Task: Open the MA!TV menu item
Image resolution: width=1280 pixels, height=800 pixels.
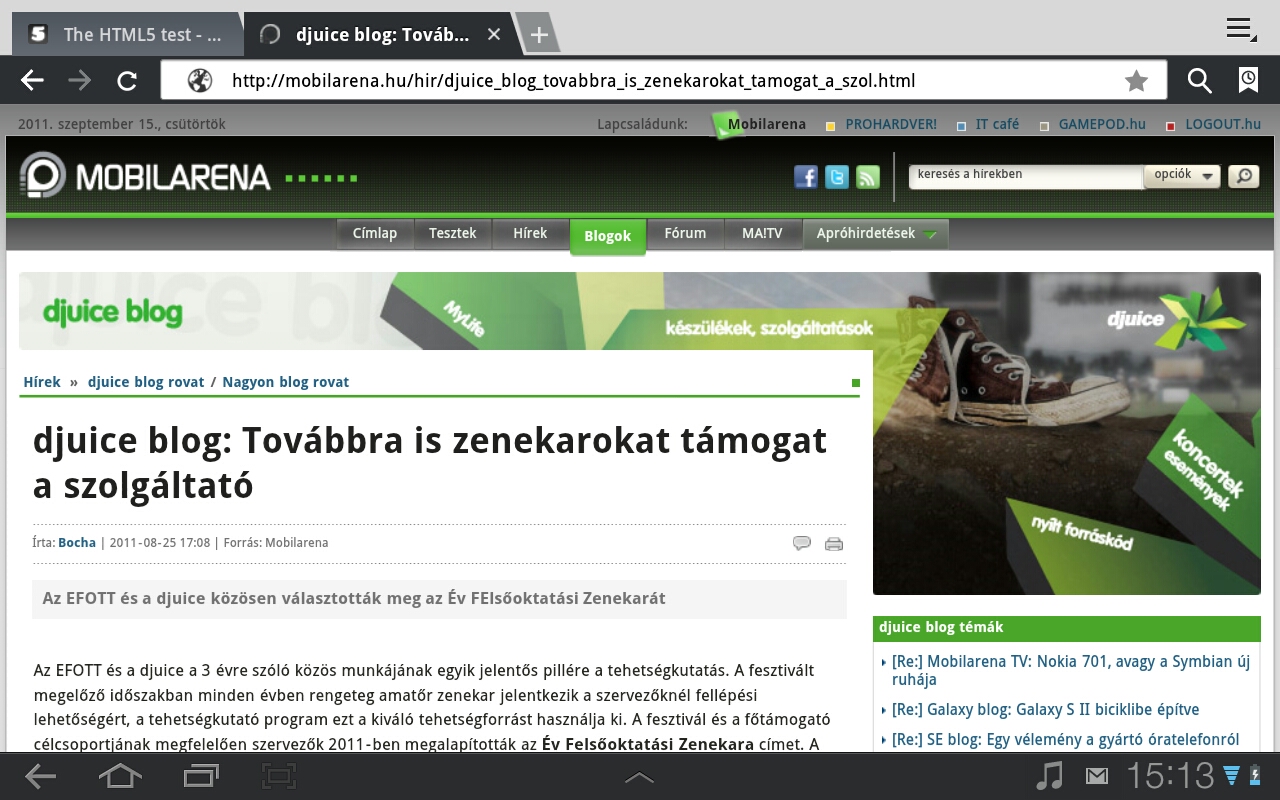Action: pos(762,234)
